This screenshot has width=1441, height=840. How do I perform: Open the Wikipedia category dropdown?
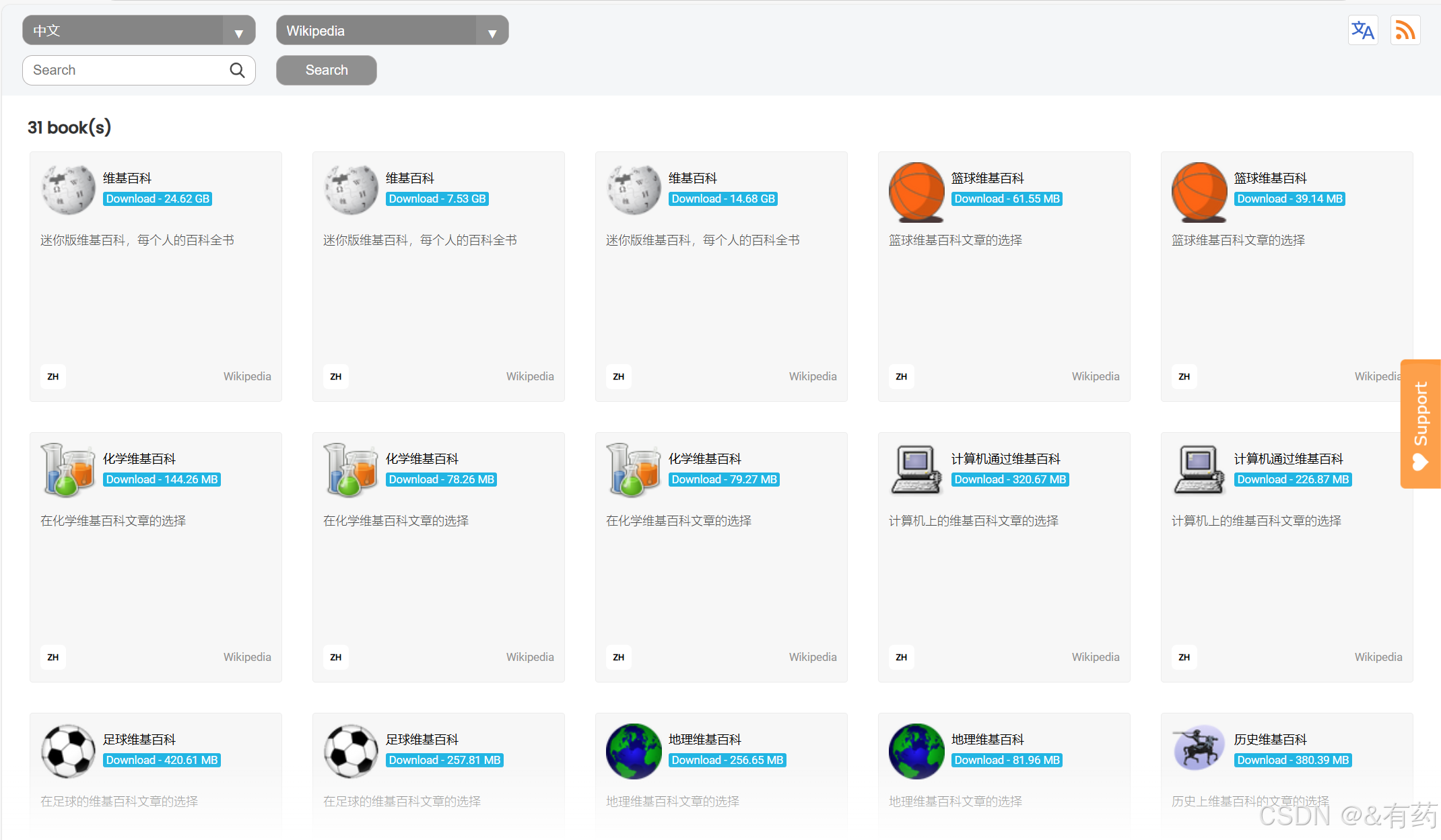[392, 31]
